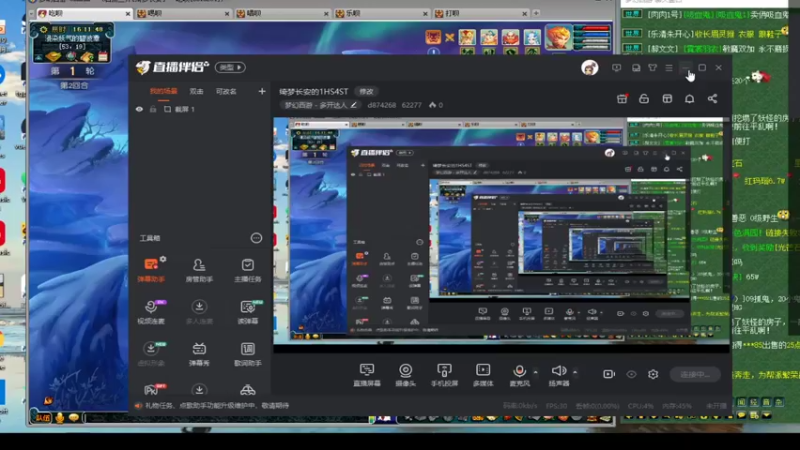Add 摄像头 camera source

click(x=406, y=374)
